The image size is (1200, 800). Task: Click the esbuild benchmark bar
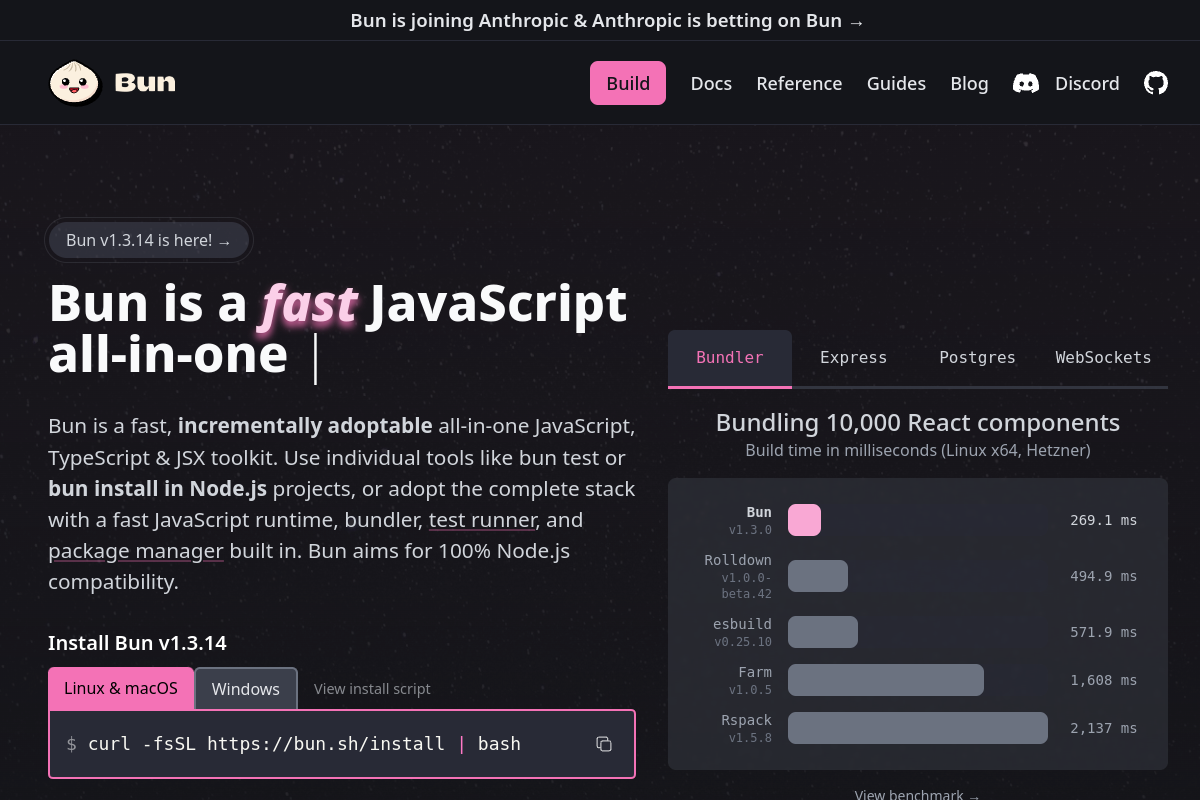(x=823, y=632)
